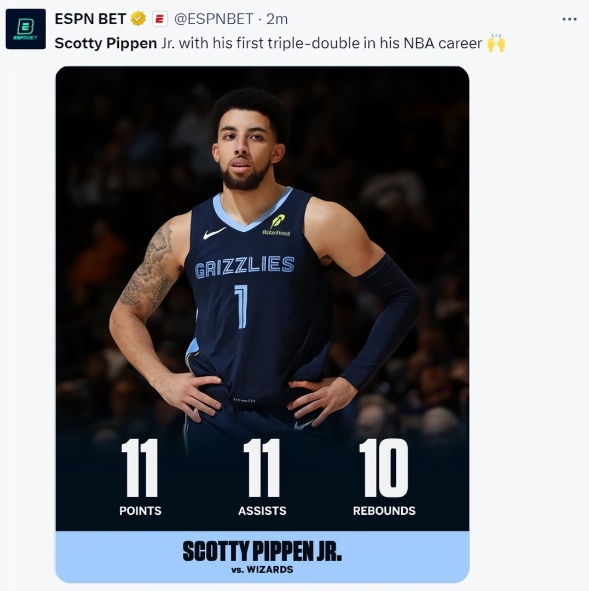
Task: Open the @ESPNBET handle link
Action: click(214, 19)
